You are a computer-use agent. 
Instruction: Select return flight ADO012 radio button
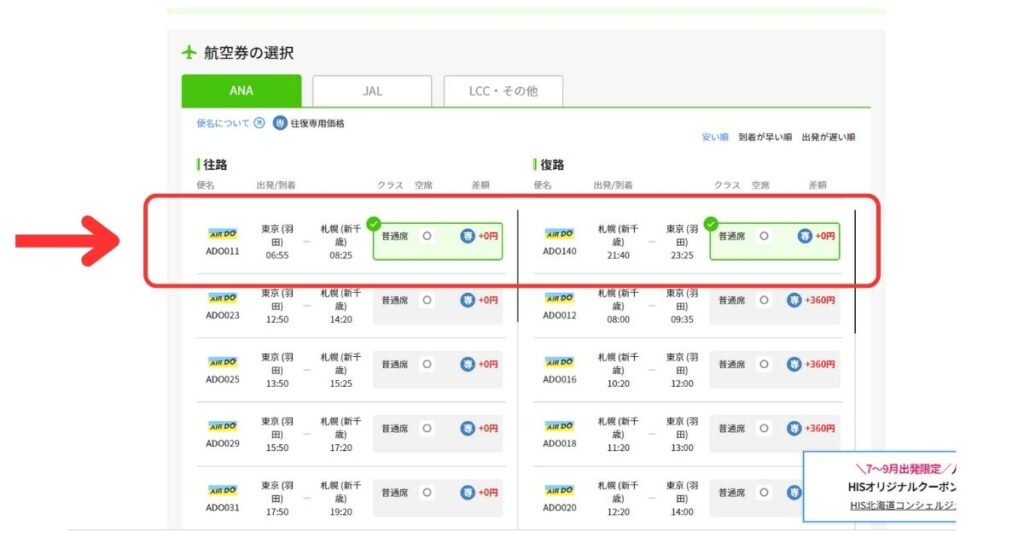(763, 300)
